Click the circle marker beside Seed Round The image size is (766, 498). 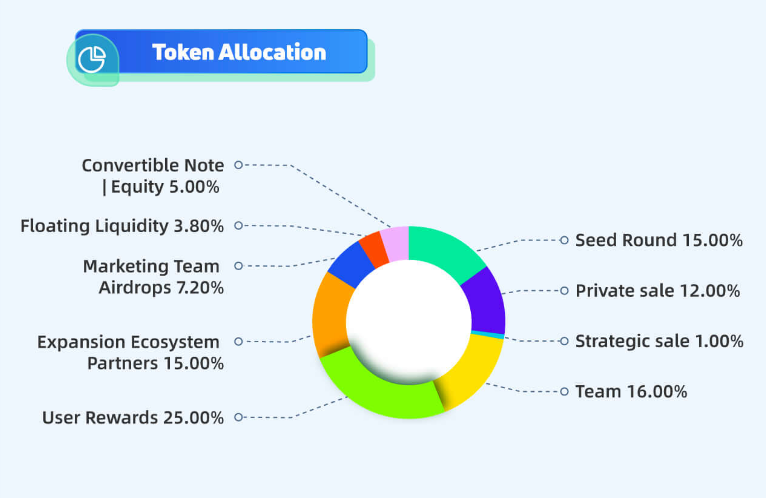point(564,240)
